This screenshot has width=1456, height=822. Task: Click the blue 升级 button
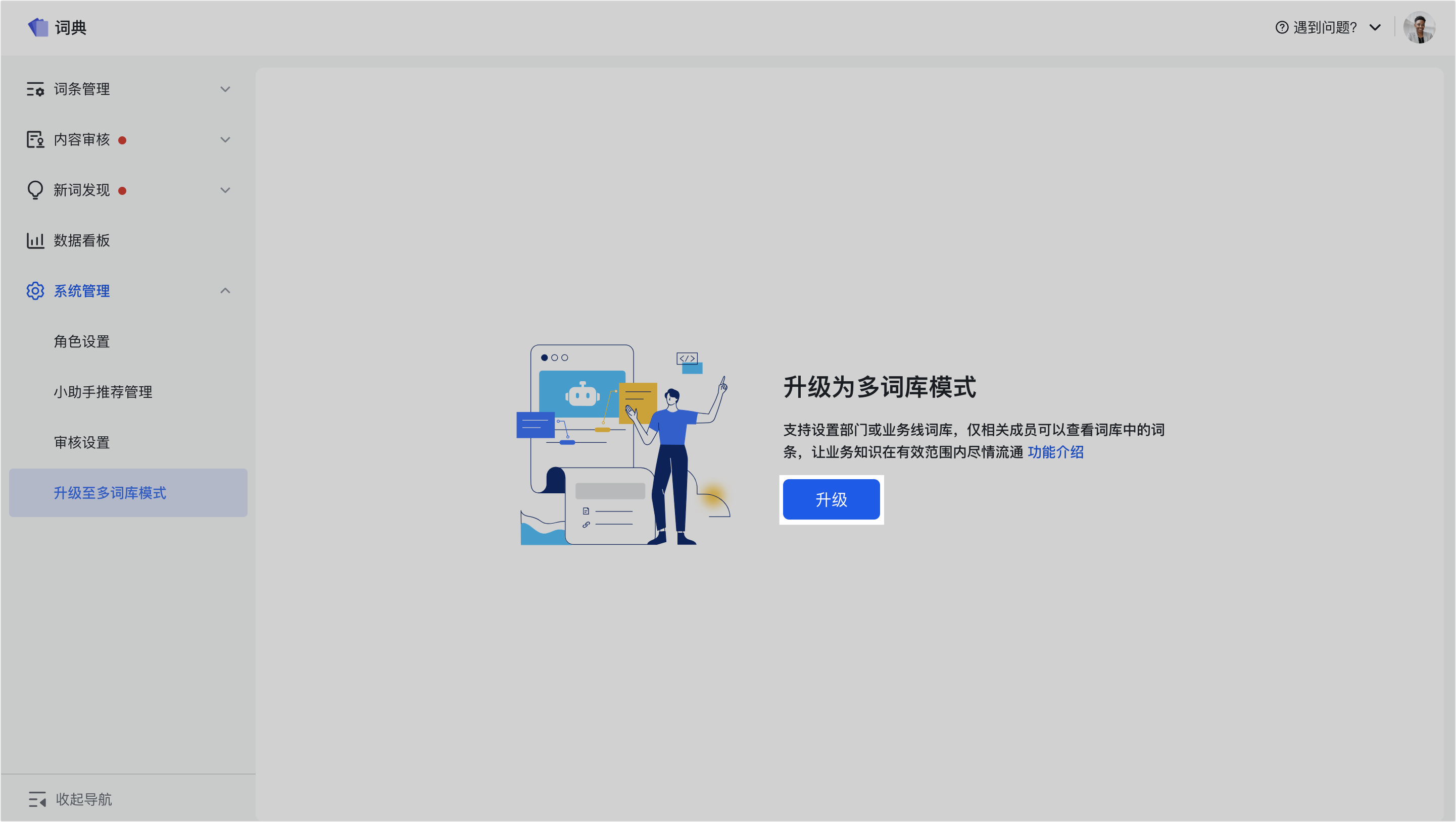(832, 499)
